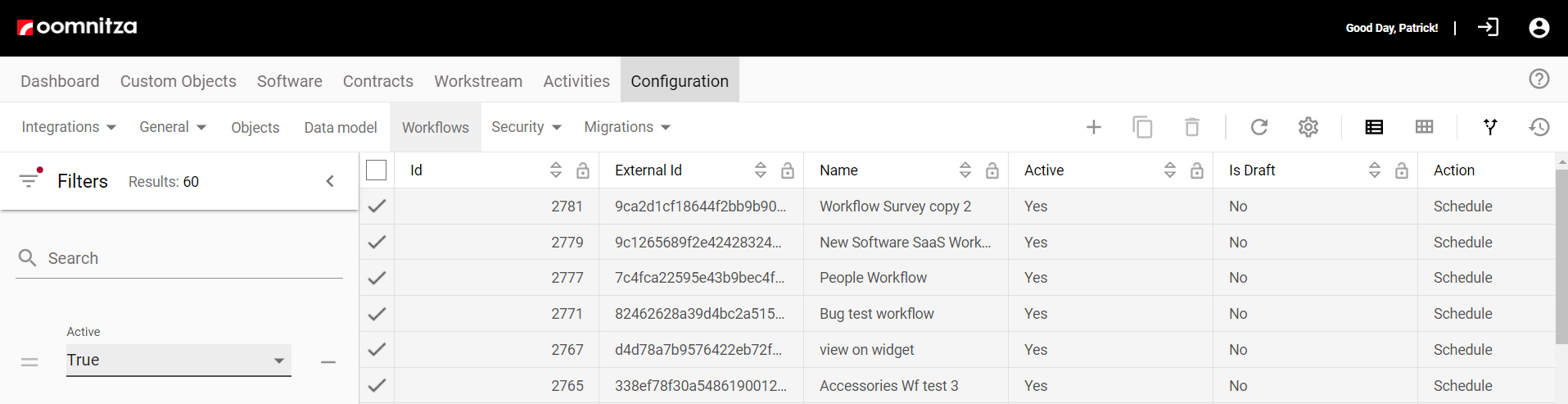This screenshot has height=404, width=1568.
Task: Toggle the checkmark for row 2777
Action: coord(377,278)
